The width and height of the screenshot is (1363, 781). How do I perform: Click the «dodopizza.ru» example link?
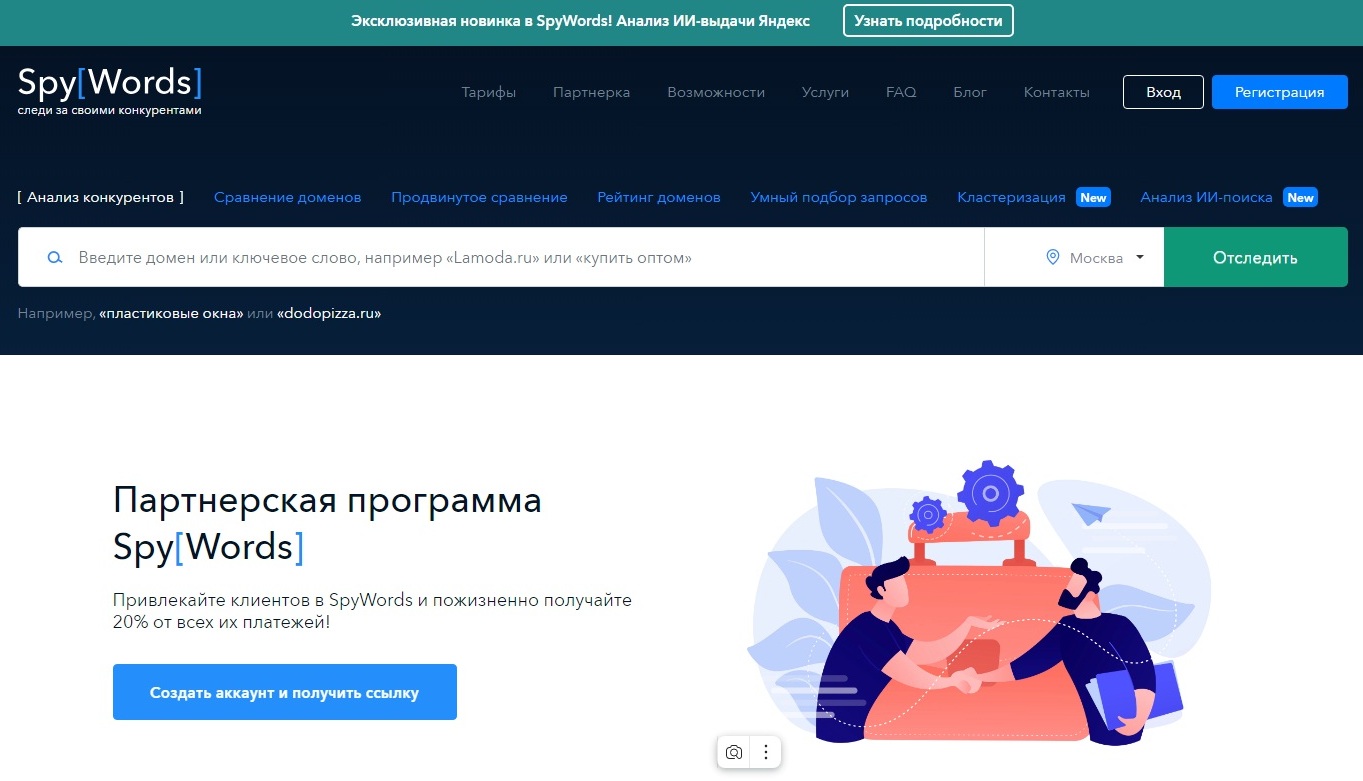(x=329, y=313)
